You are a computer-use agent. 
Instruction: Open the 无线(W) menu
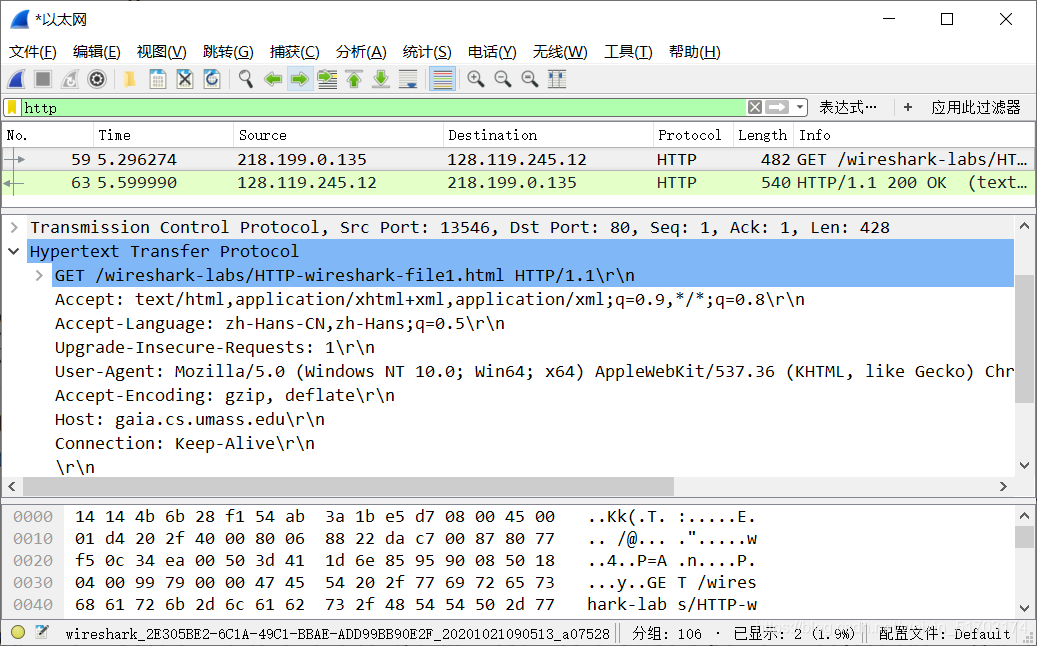pos(560,52)
